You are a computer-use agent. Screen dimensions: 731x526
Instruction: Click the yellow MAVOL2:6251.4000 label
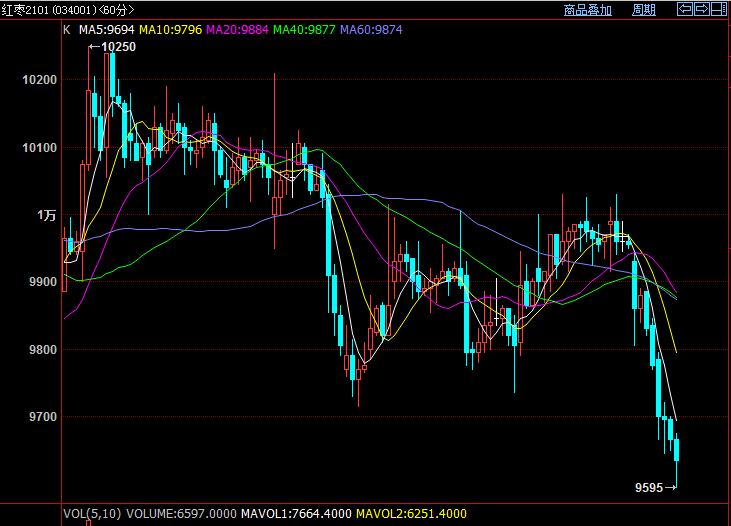click(410, 514)
